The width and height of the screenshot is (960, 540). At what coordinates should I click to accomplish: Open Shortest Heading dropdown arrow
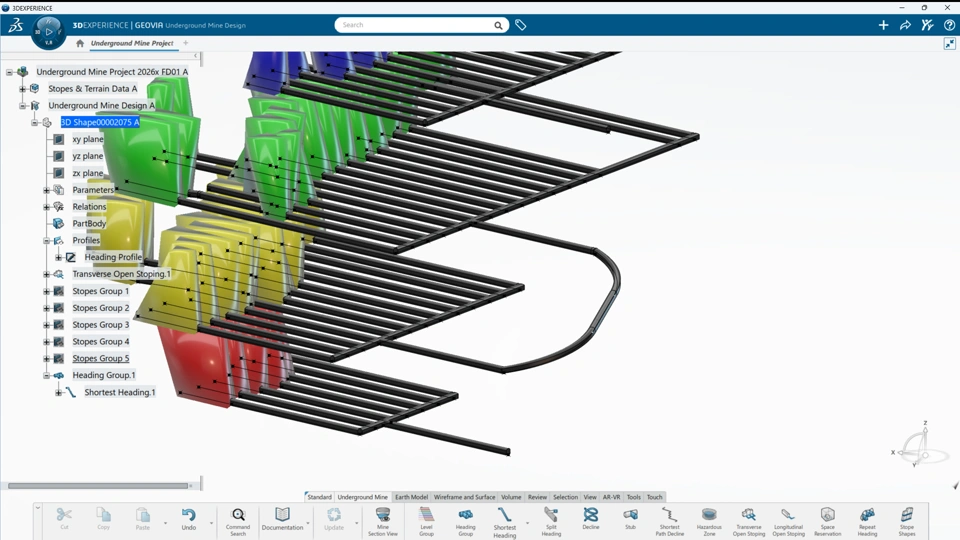click(527, 523)
